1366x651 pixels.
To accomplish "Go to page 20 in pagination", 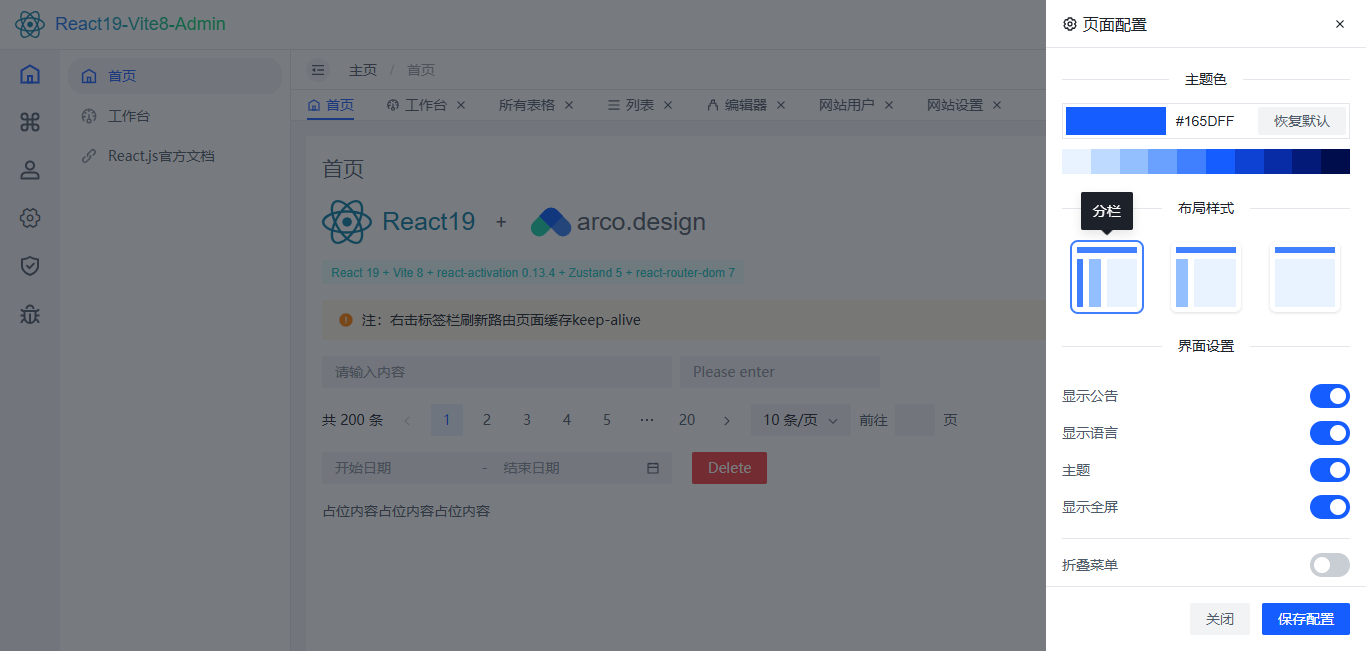I will pyautogui.click(x=687, y=420).
